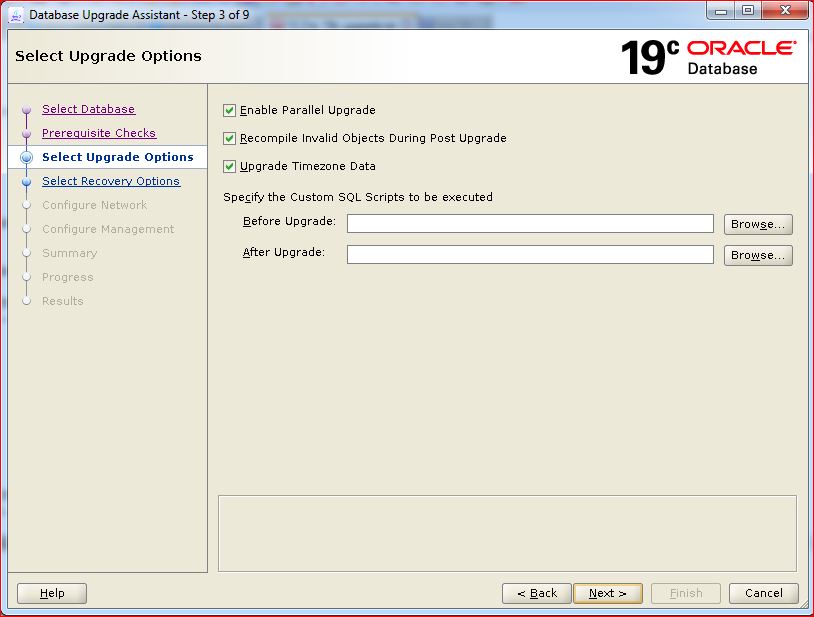Click the Select Database step bullet
The width and height of the screenshot is (814, 617).
[27, 110]
